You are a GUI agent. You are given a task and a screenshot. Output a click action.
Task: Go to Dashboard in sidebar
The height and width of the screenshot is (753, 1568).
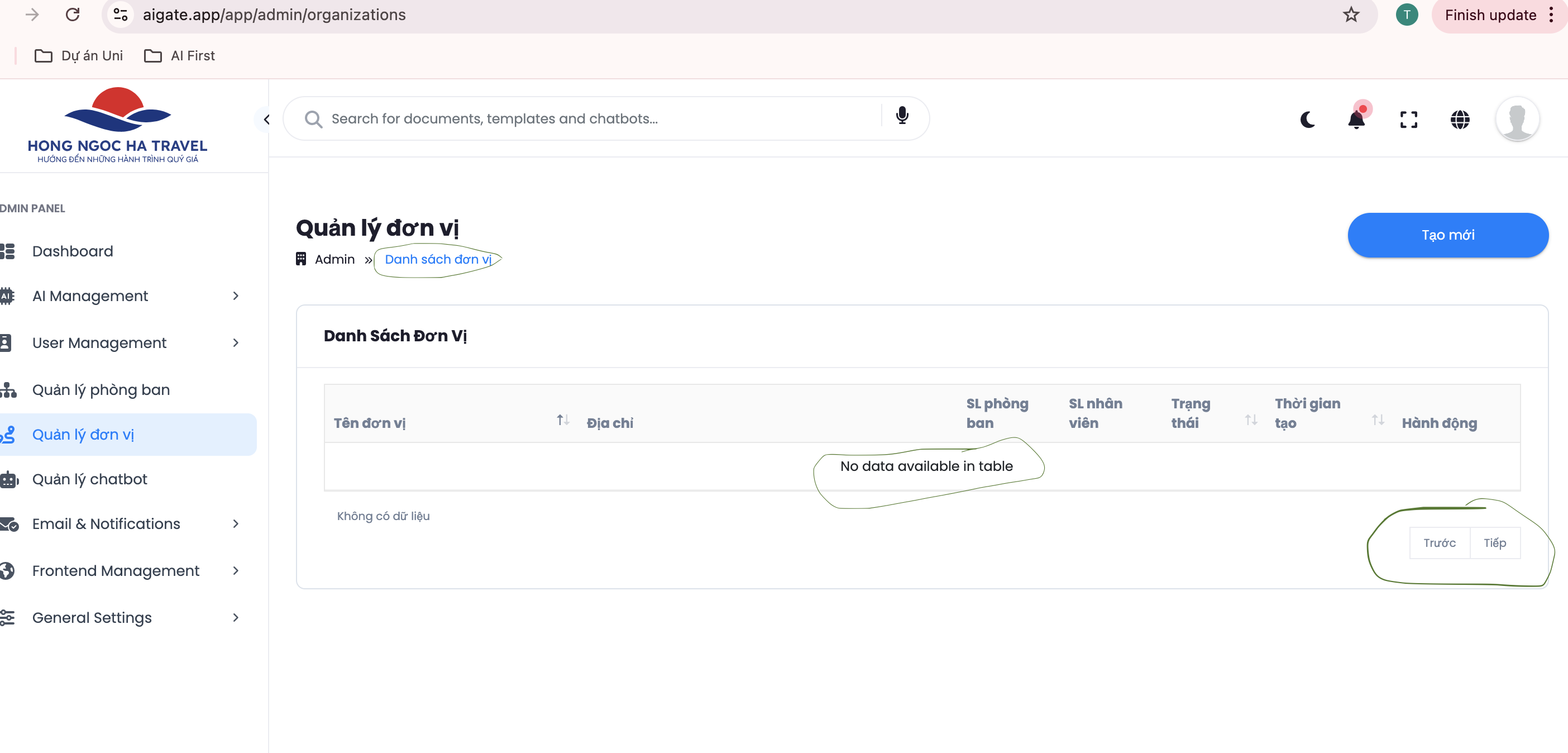pyautogui.click(x=73, y=251)
